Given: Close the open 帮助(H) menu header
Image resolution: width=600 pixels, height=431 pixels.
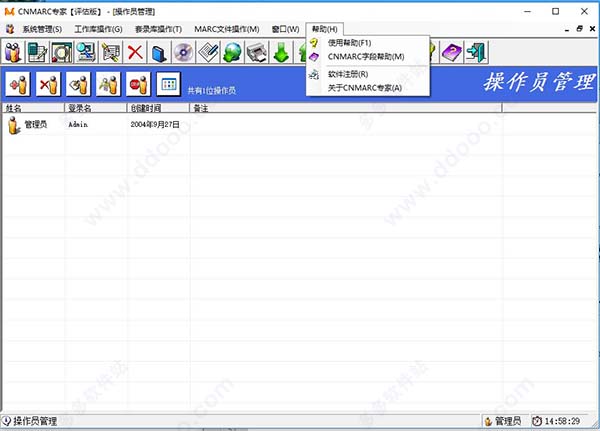Looking at the screenshot, I should (324, 29).
